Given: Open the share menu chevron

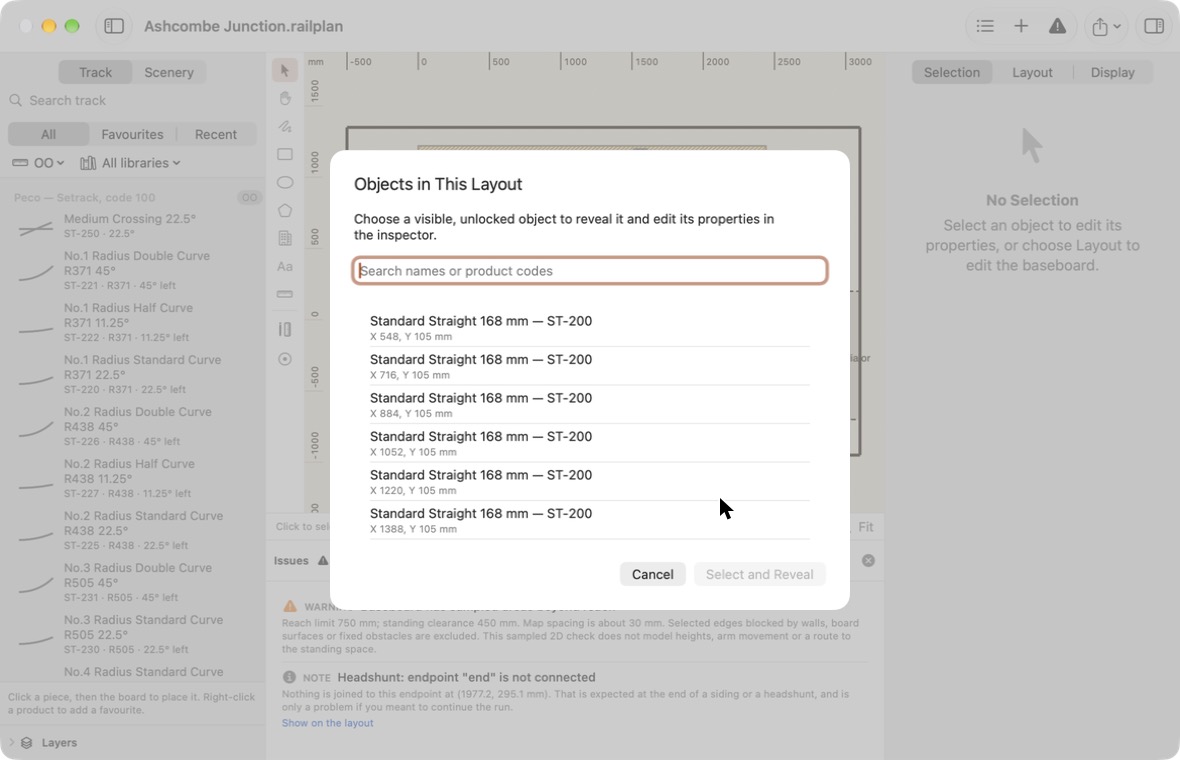Looking at the screenshot, I should (x=1117, y=26).
